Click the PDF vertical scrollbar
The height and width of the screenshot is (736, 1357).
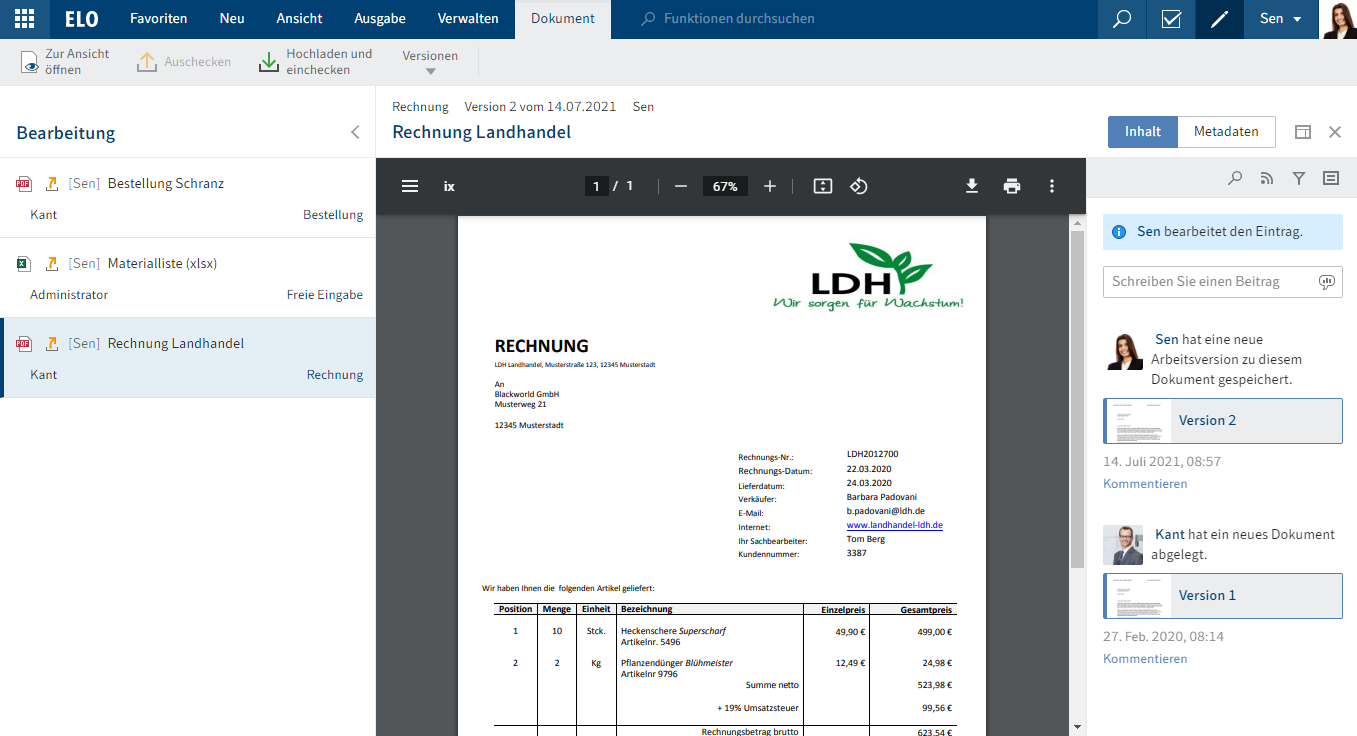(1077, 400)
